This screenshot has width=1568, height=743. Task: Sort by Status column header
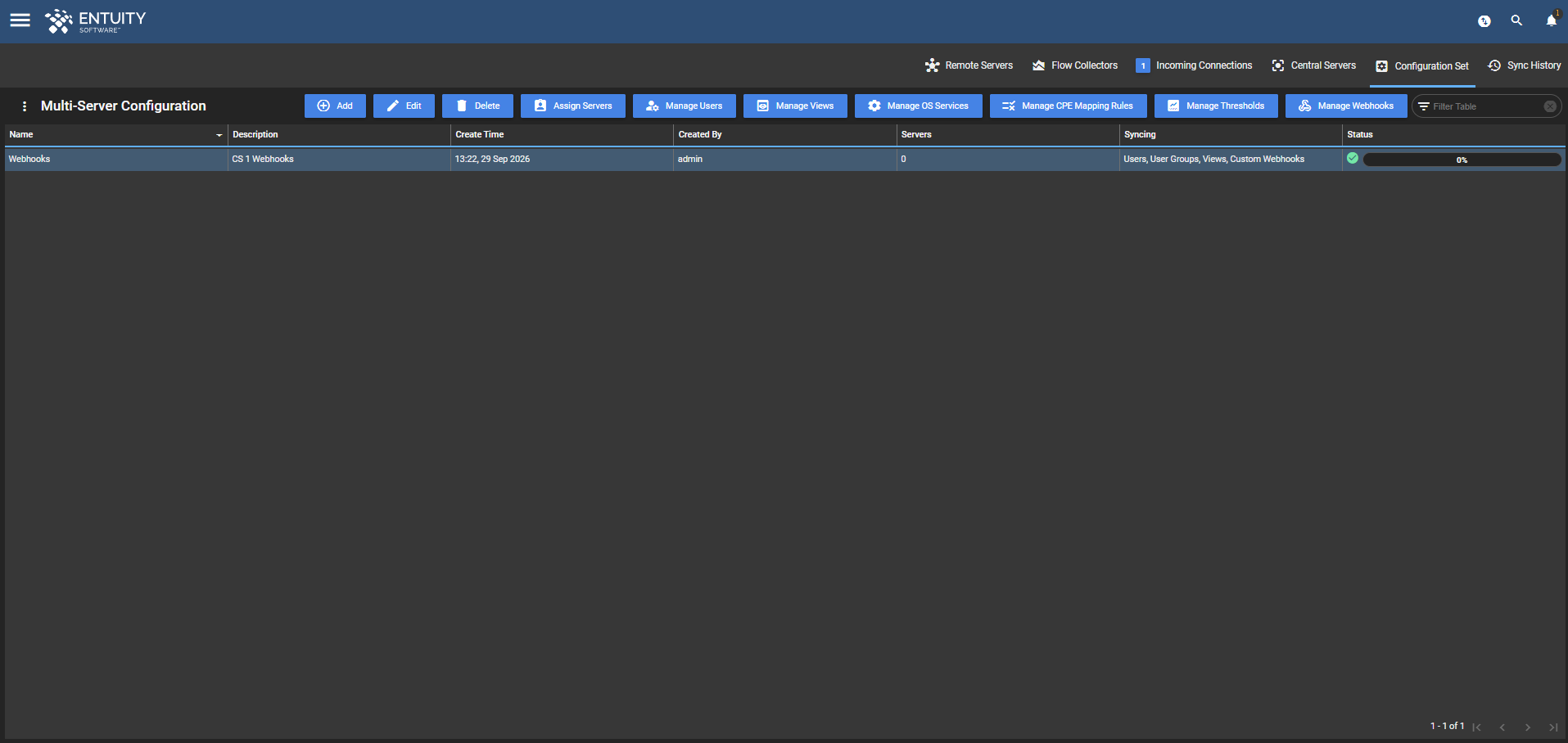pyautogui.click(x=1453, y=134)
